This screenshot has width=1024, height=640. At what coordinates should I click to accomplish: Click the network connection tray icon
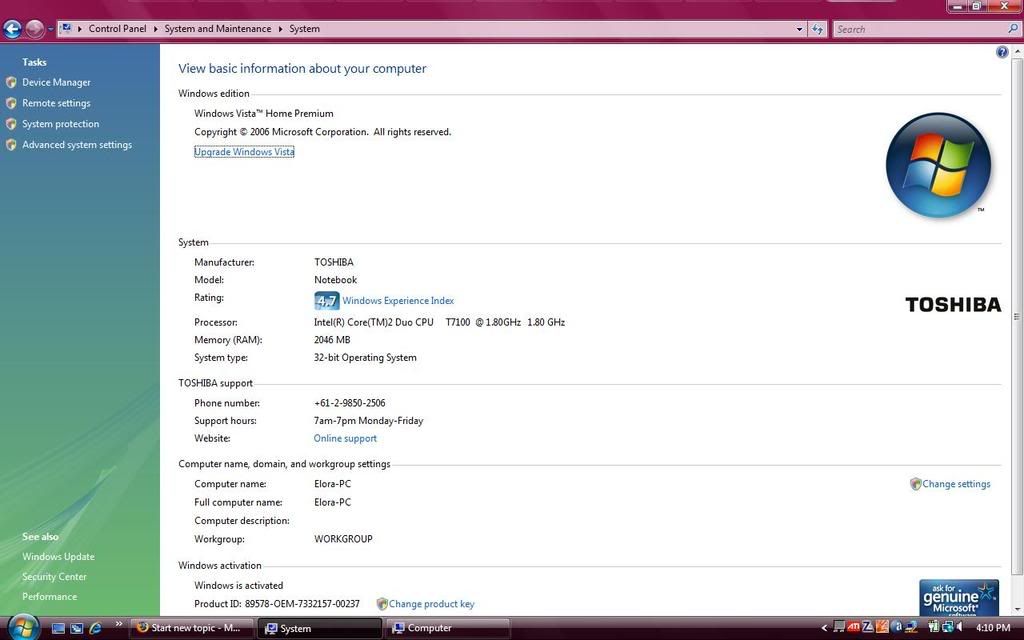(948, 627)
